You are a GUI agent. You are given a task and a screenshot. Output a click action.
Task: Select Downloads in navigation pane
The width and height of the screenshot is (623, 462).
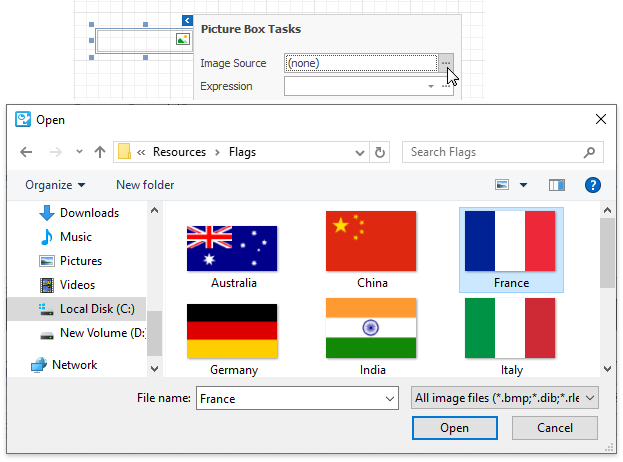pos(89,213)
